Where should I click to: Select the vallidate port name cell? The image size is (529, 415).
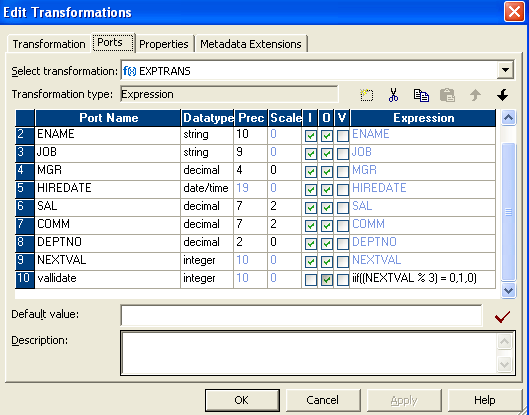[108, 279]
